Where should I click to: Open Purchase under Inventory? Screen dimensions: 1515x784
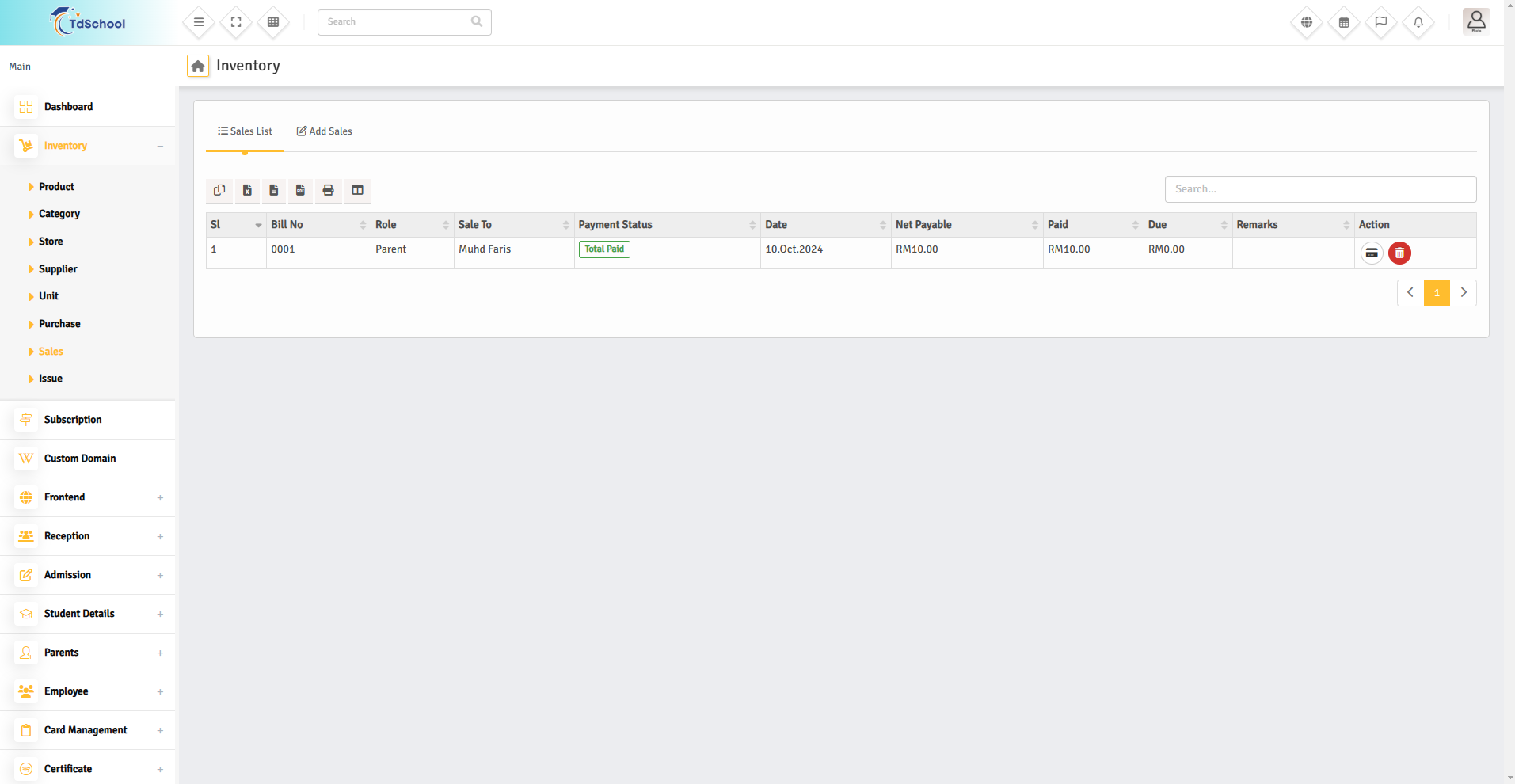(59, 324)
